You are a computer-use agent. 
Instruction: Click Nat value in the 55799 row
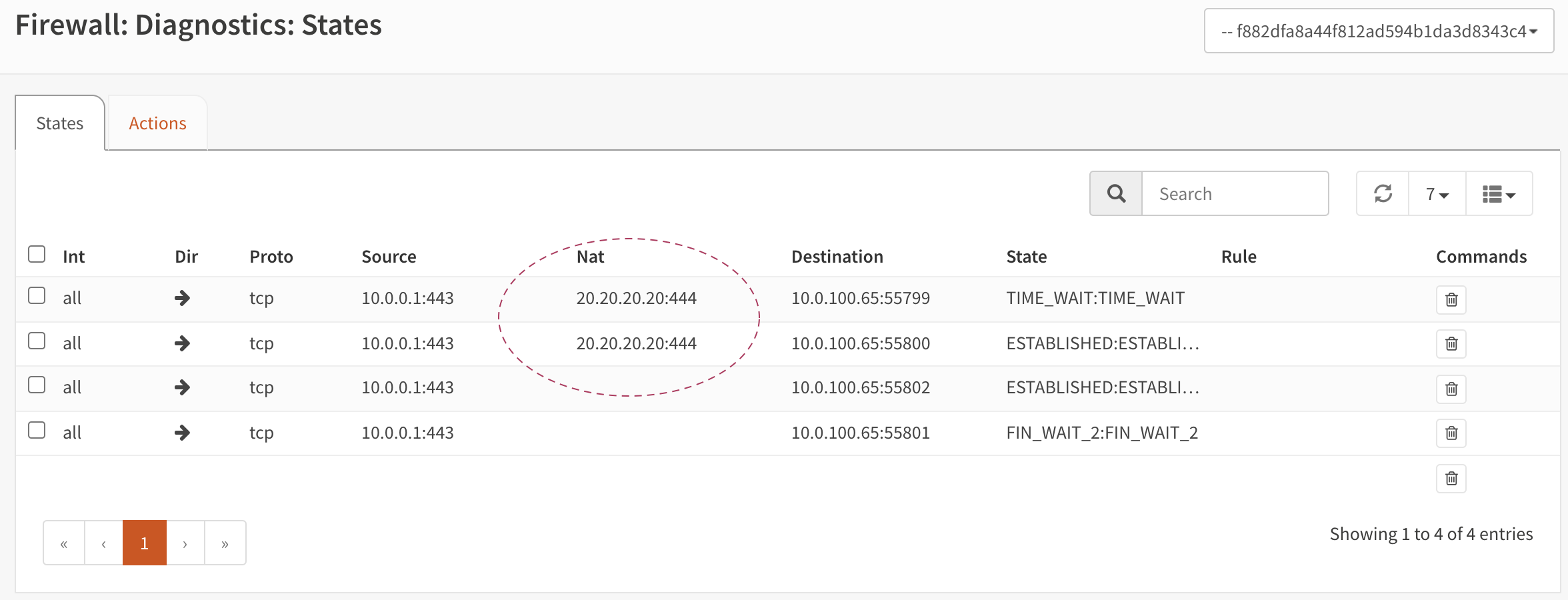(x=636, y=298)
